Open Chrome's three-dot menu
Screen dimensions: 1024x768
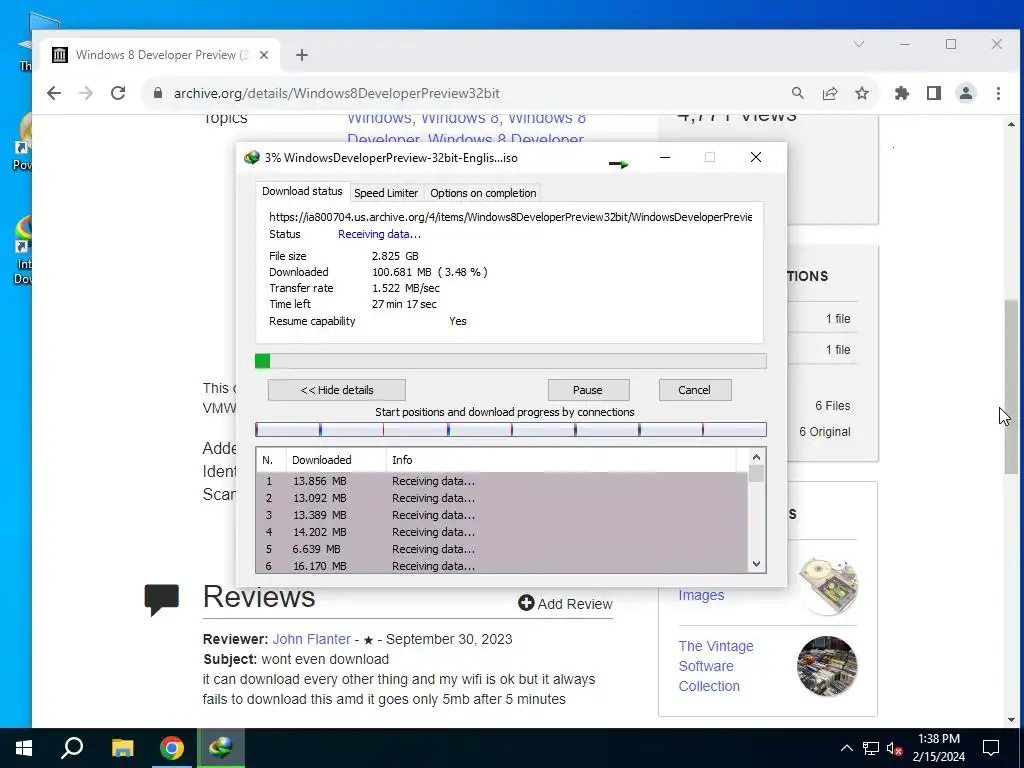pos(998,93)
